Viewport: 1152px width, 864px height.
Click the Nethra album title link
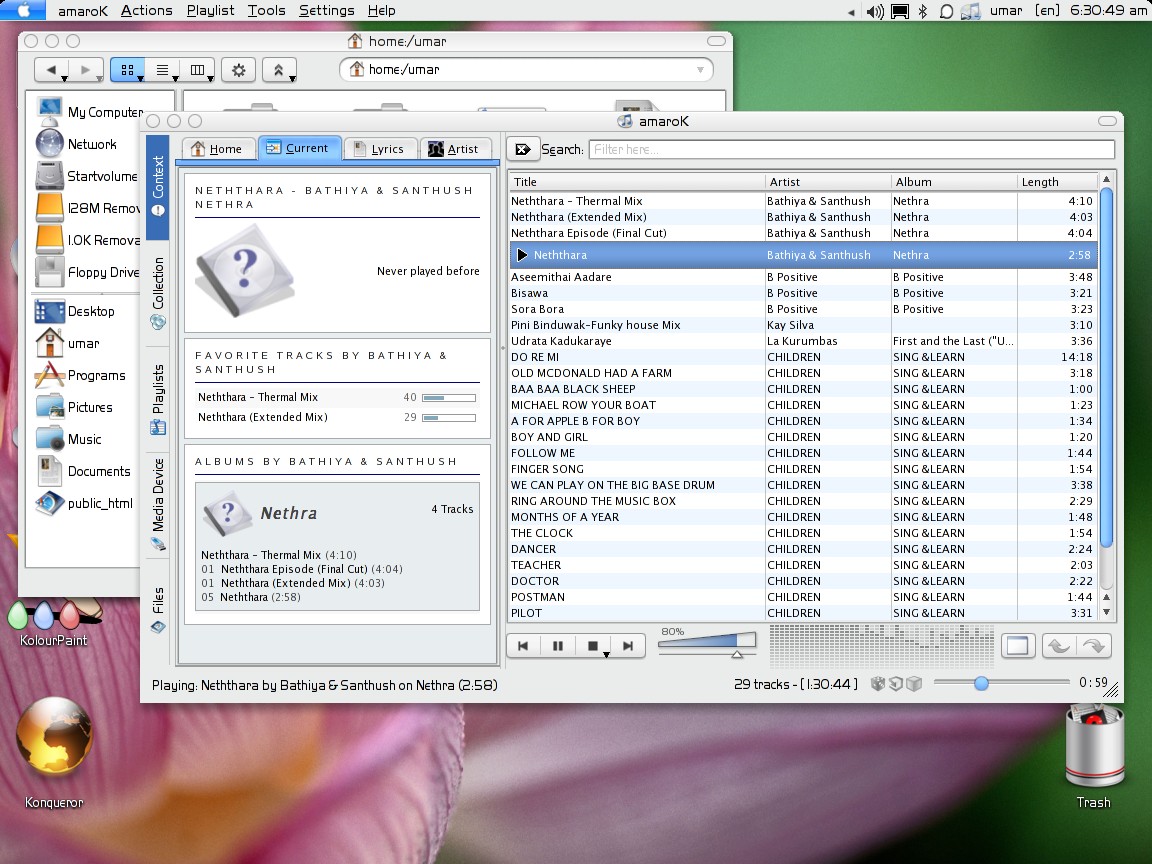click(289, 513)
